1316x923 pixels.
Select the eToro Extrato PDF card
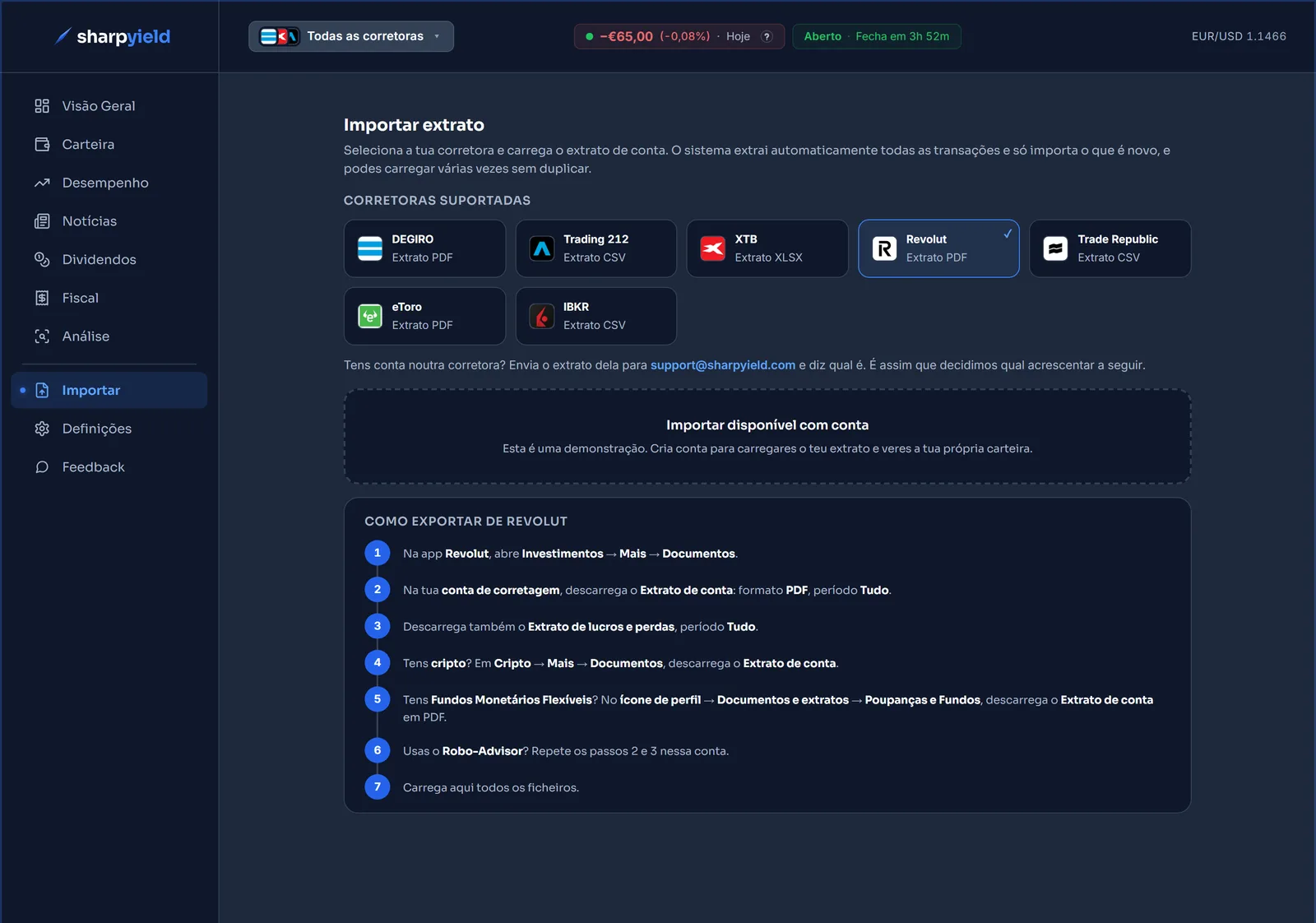pos(424,316)
